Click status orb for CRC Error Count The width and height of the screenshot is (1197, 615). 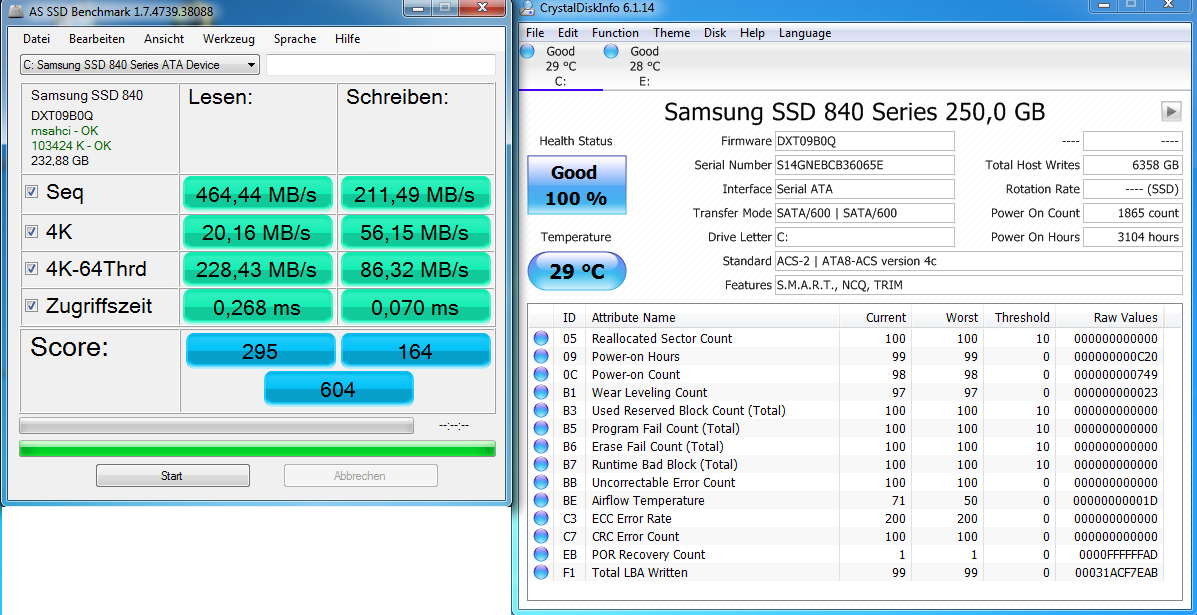click(541, 536)
